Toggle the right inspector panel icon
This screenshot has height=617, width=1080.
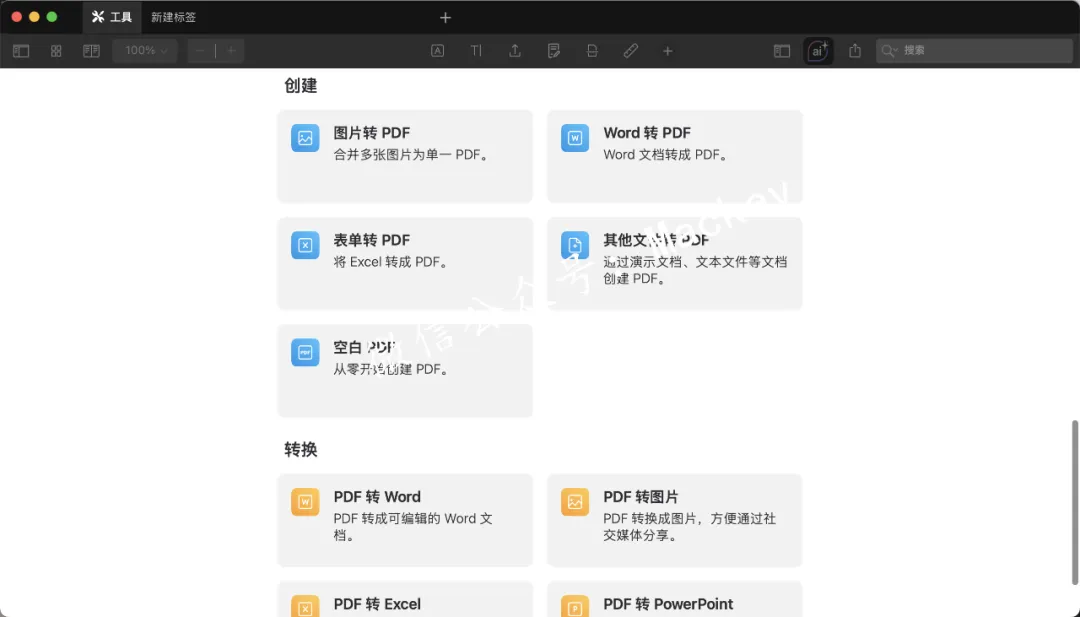click(782, 51)
